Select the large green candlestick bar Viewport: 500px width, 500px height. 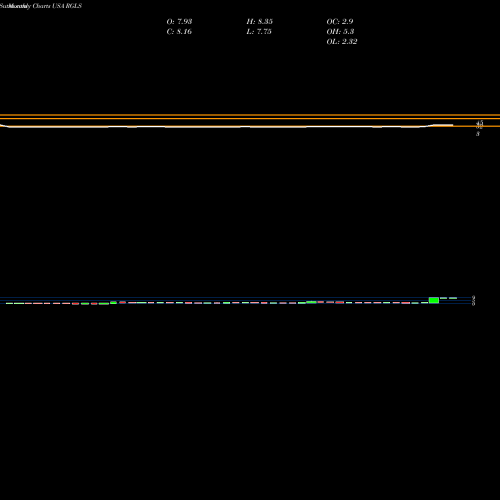(x=434, y=300)
